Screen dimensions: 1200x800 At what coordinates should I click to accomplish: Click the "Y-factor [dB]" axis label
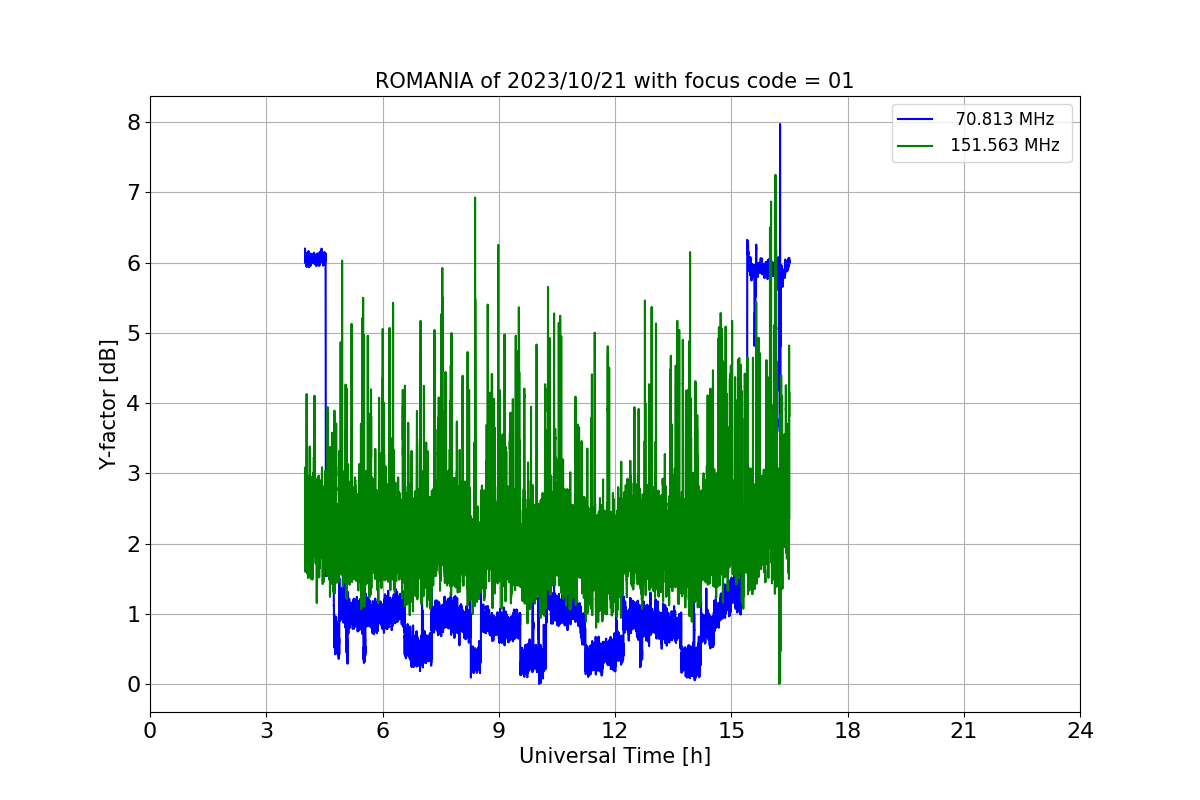(x=108, y=405)
